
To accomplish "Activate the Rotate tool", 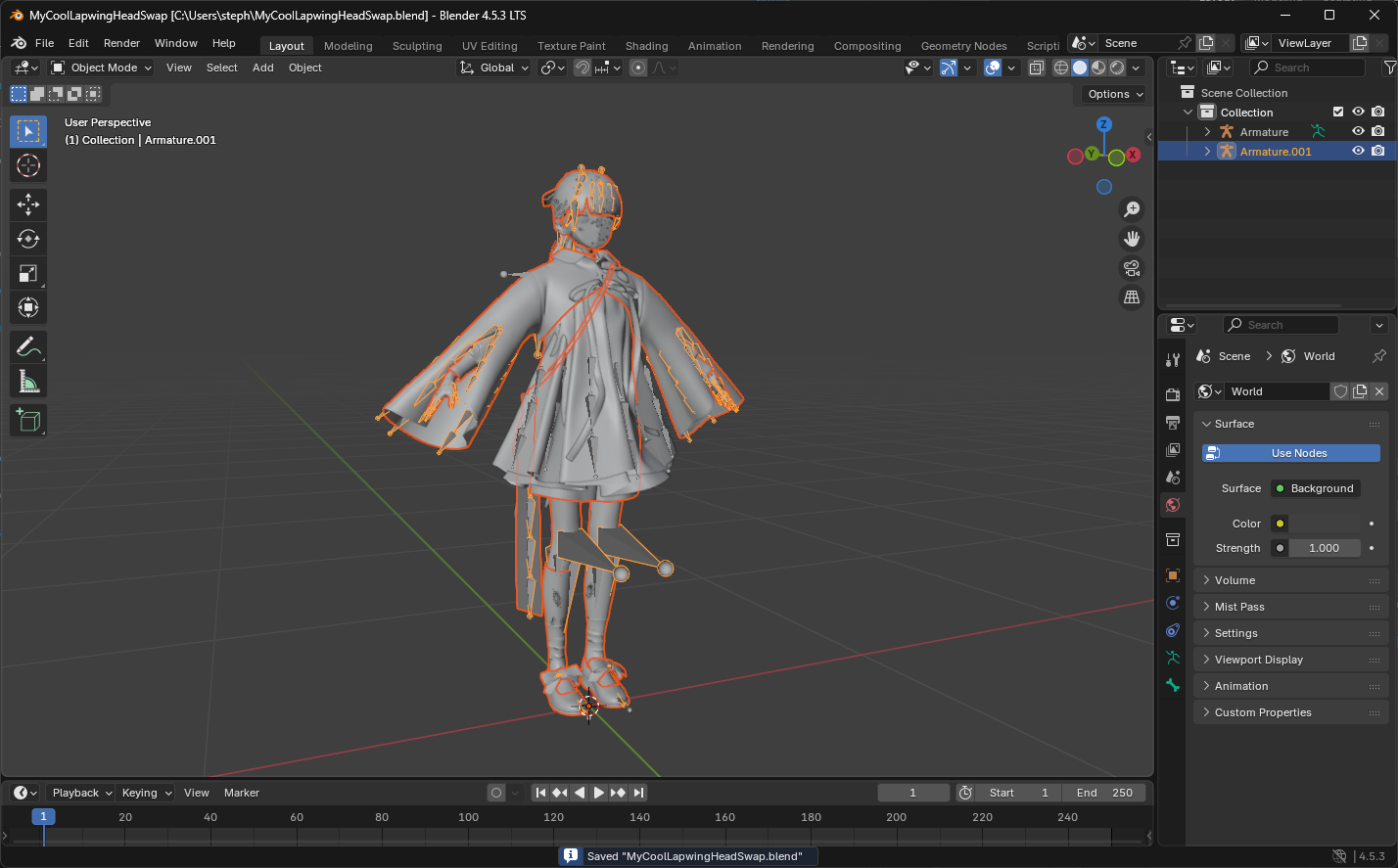I will [27, 238].
